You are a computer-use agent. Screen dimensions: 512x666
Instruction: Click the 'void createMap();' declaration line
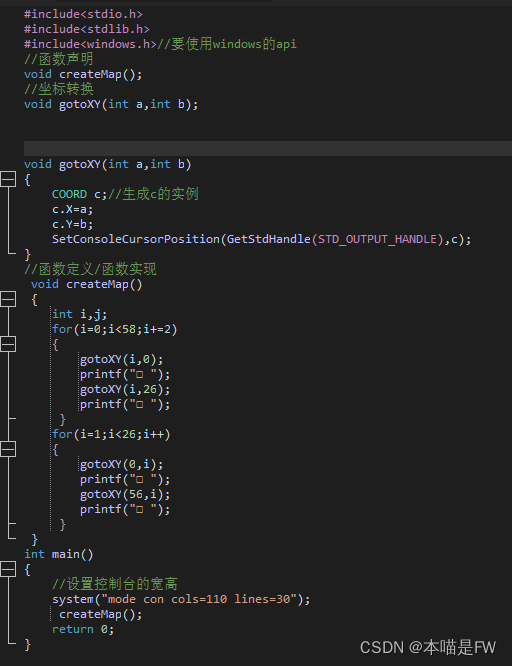coord(83,74)
